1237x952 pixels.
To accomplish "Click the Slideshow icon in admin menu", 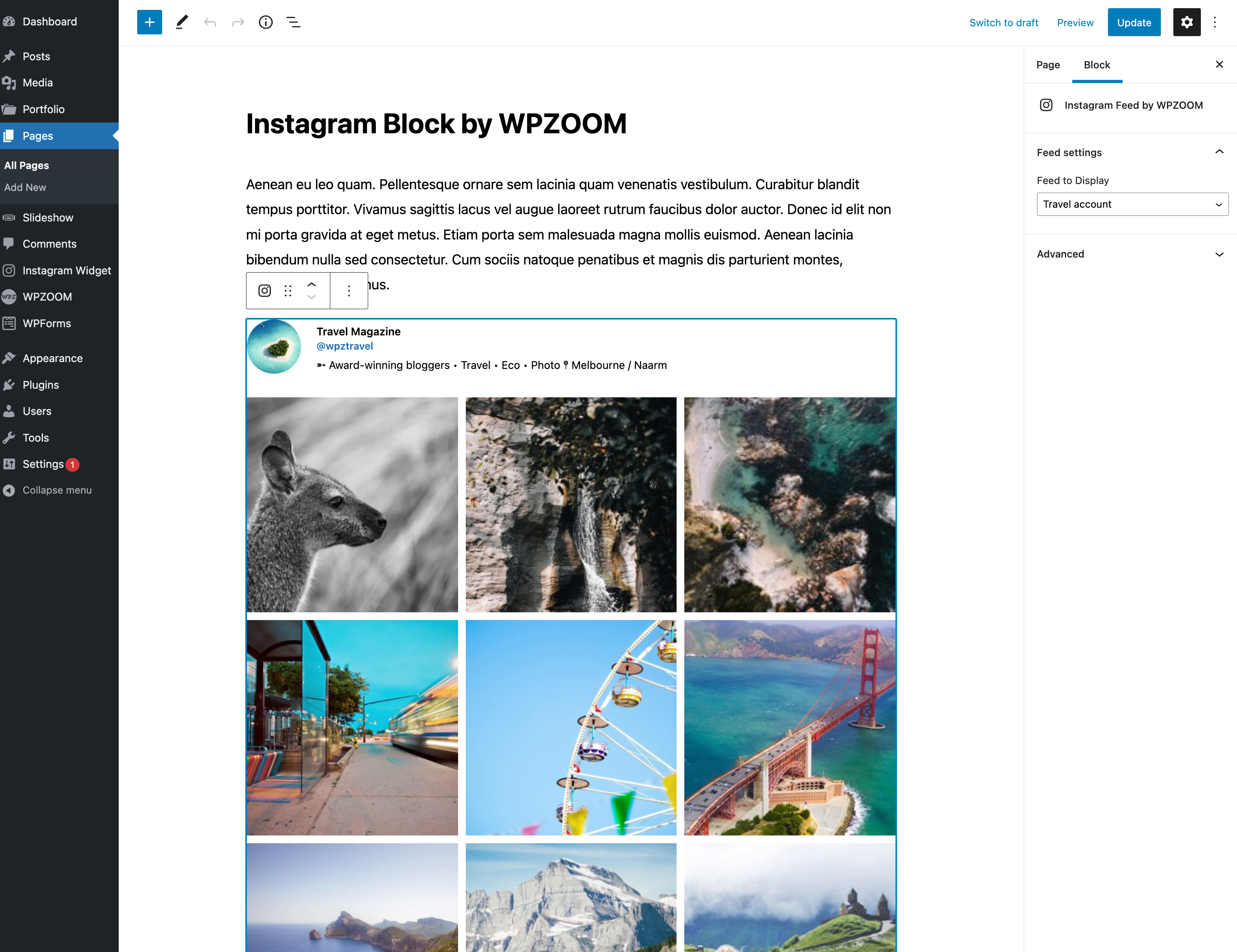I will [9, 218].
